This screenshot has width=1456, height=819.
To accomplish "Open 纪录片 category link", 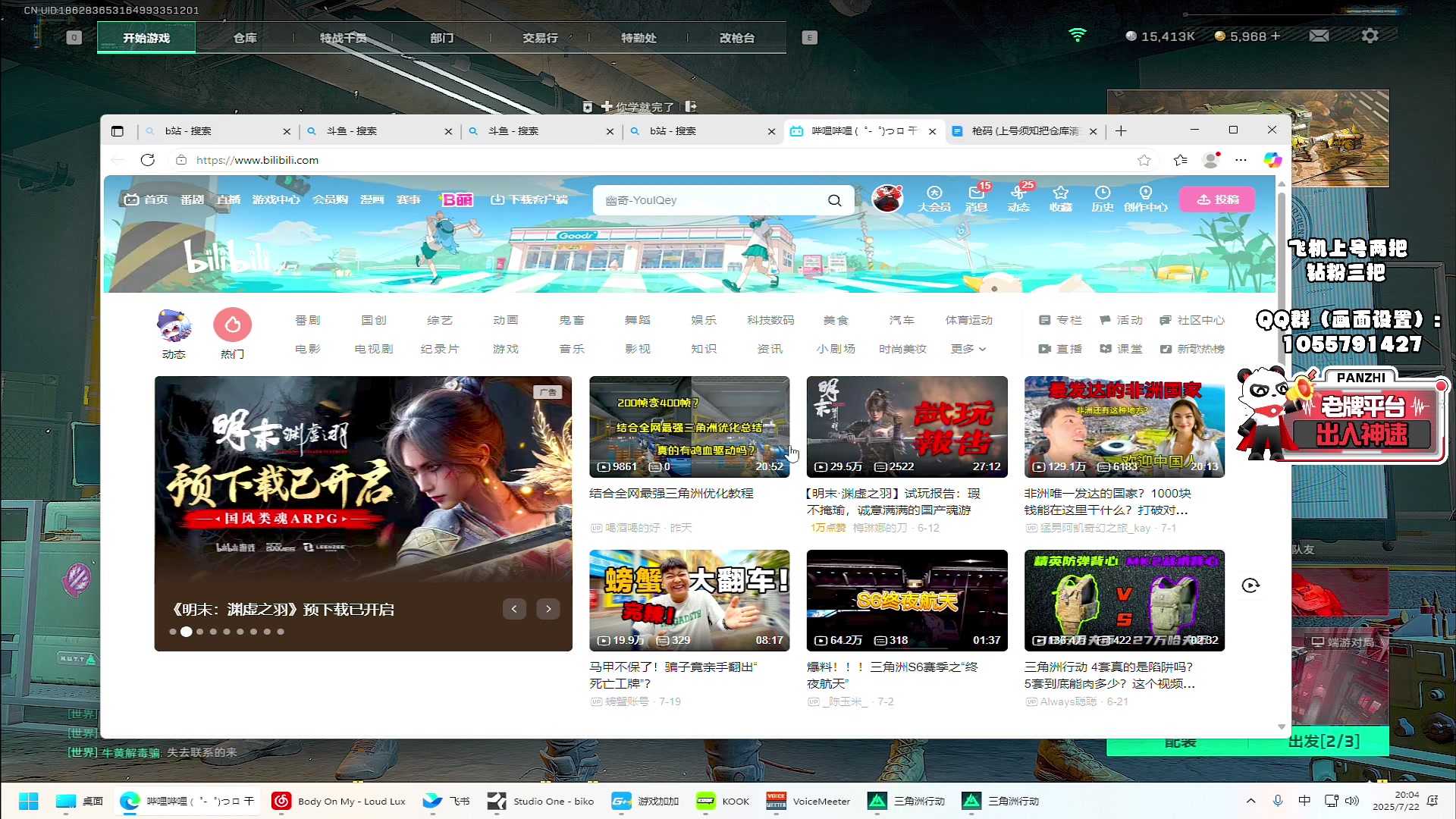I will click(x=440, y=349).
